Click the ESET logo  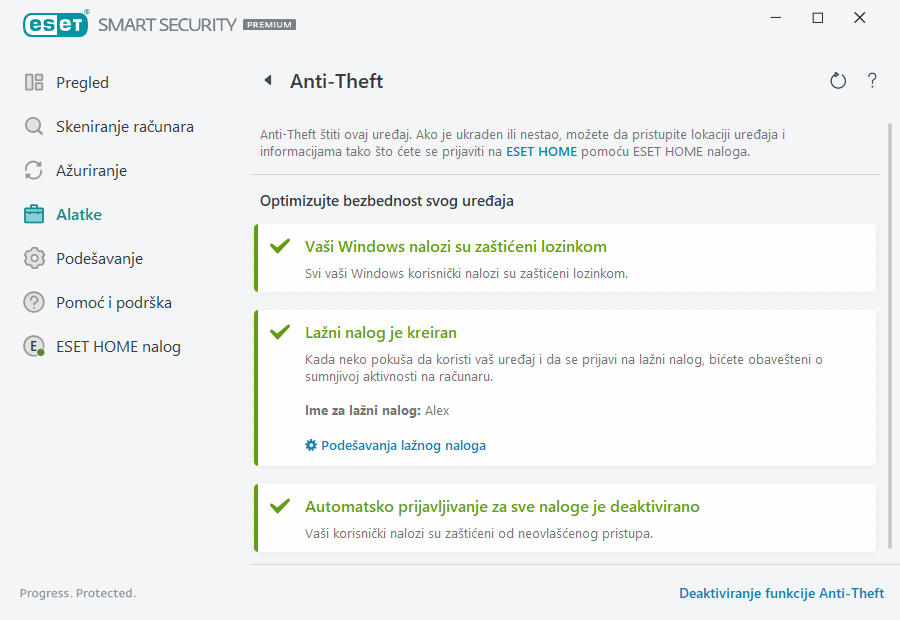pos(55,24)
